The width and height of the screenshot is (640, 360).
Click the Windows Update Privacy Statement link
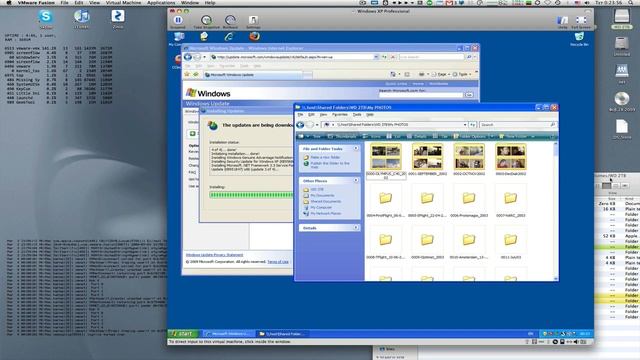(x=214, y=255)
